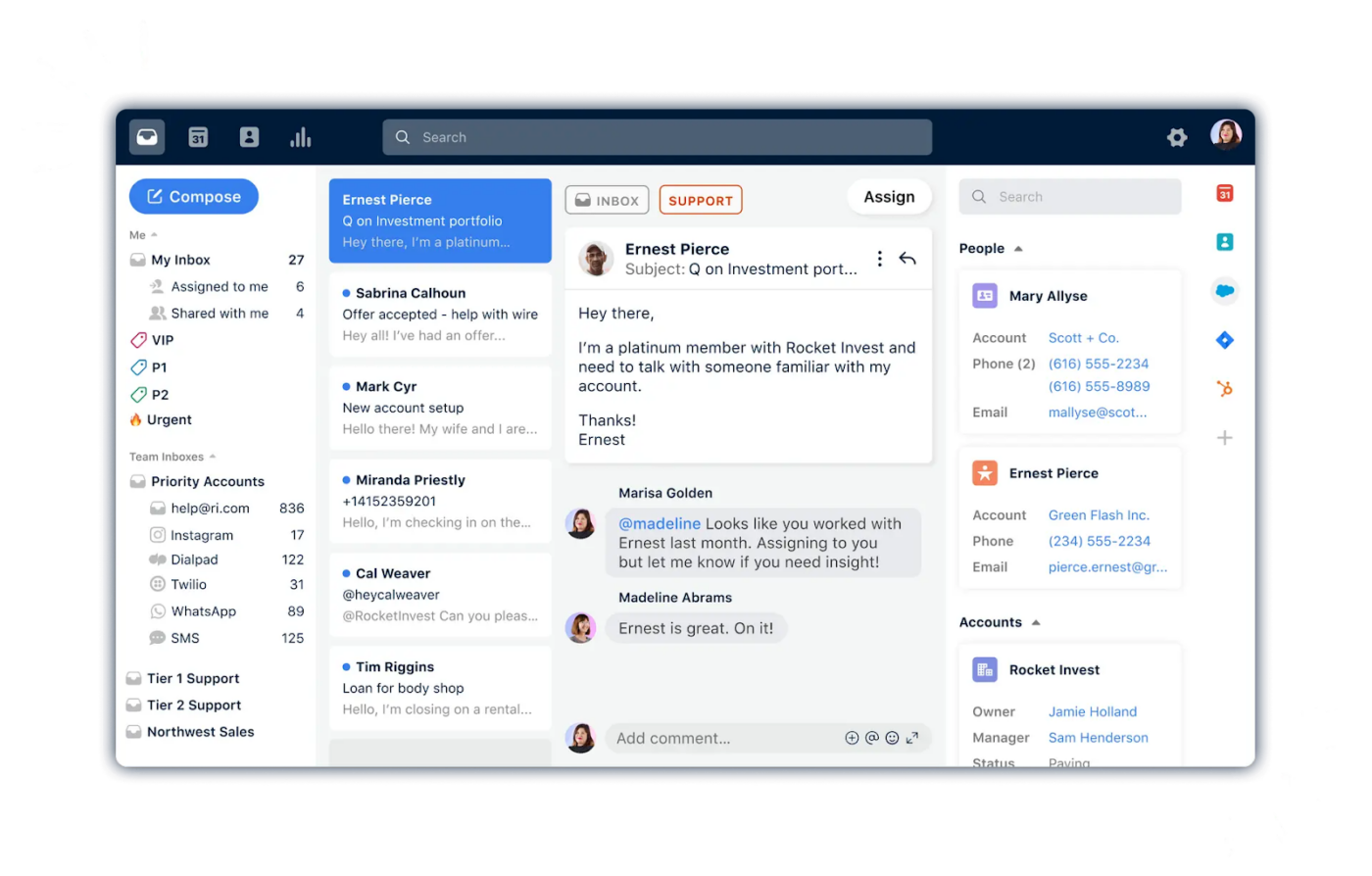This screenshot has height=876, width=1372.
Task: Click phone number (234) 555-2234
Action: pos(1100,541)
